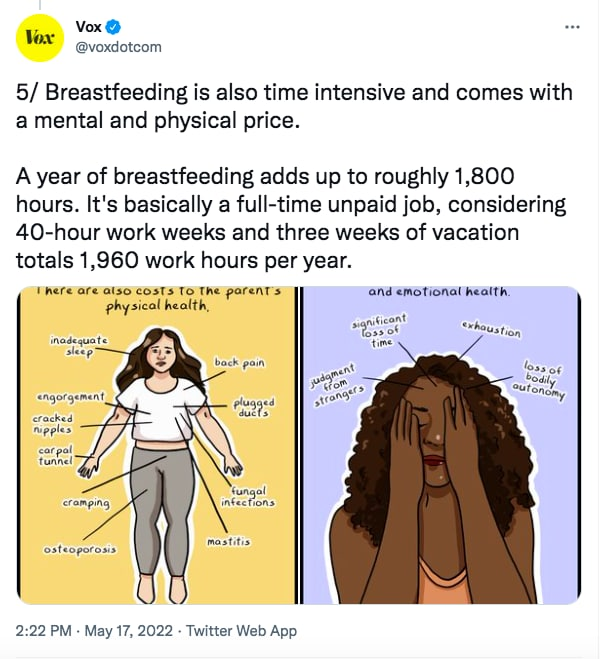The height and width of the screenshot is (659, 600).
Task: Open the tweet's more options menu
Action: [572, 27]
